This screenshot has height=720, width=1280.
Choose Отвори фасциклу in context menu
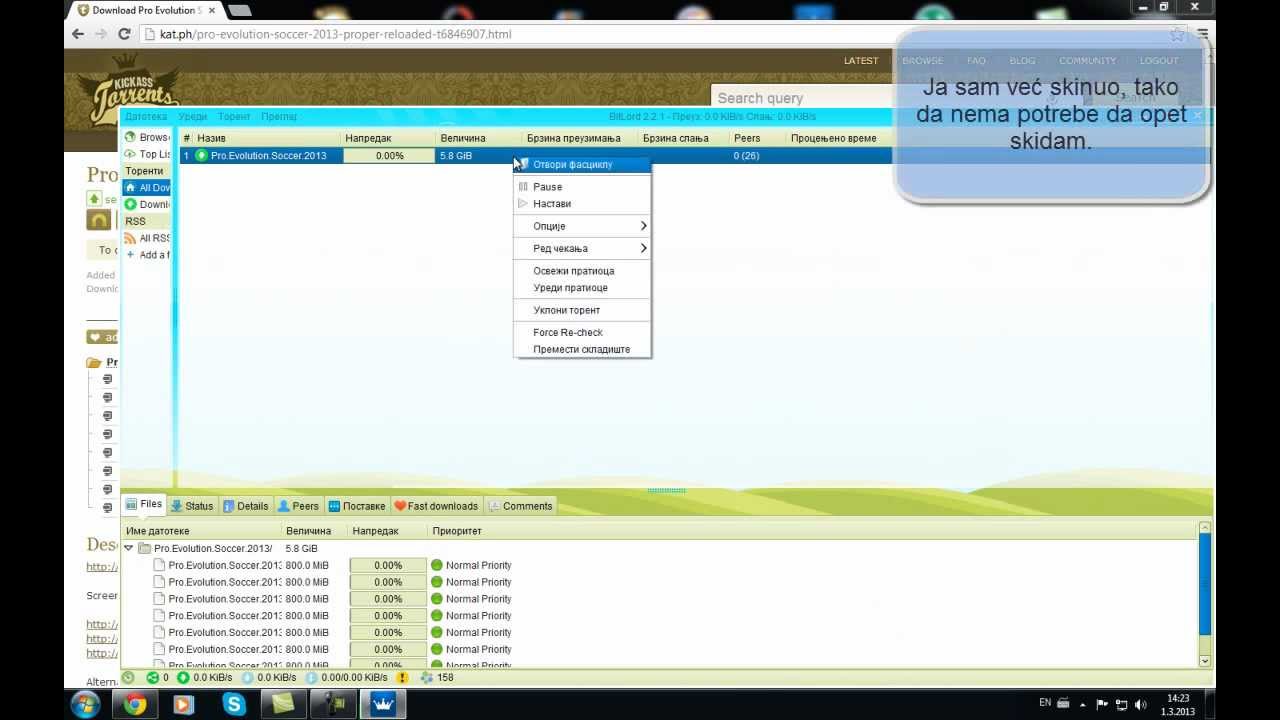[582, 164]
